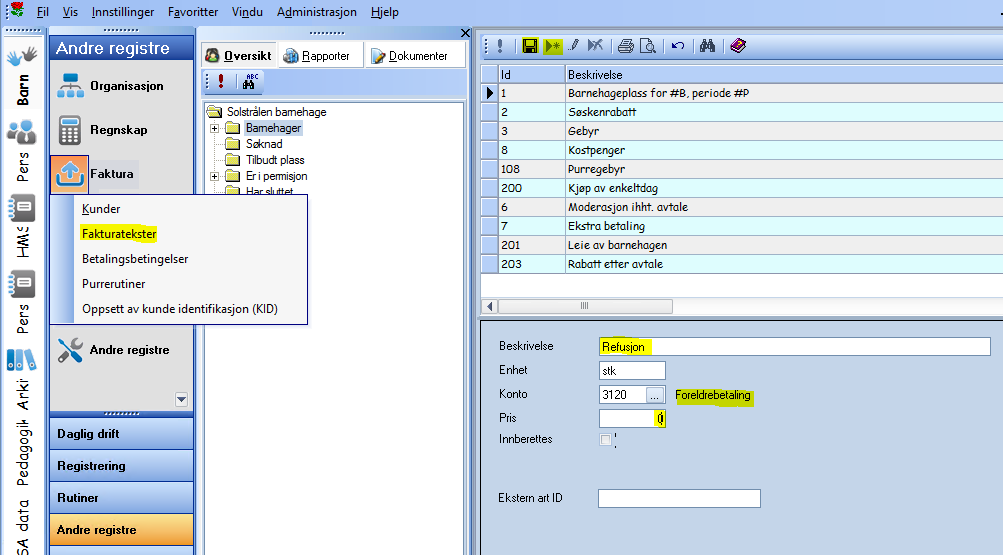Close the Oversikt panel with X
The image size is (1003, 555).
[x=465, y=33]
